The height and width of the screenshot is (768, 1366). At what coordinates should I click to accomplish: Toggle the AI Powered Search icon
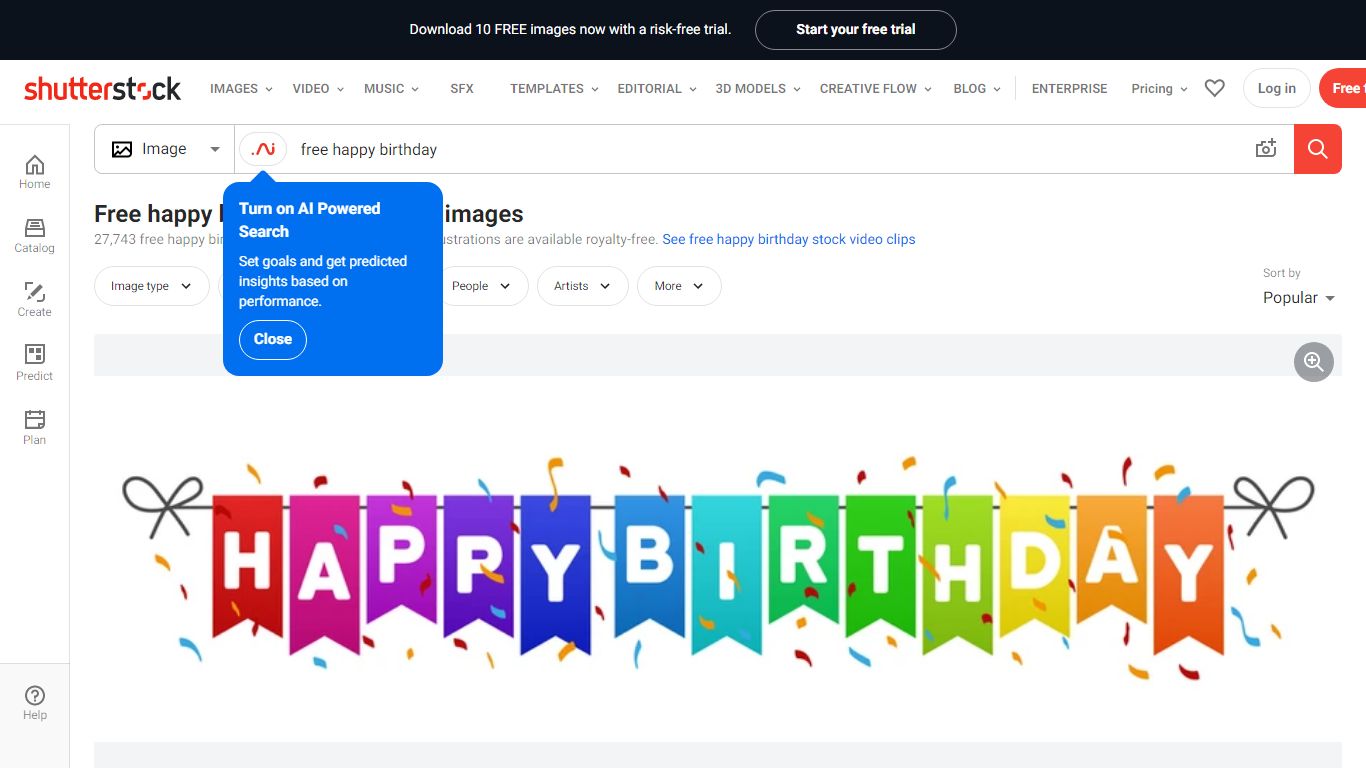(x=263, y=149)
